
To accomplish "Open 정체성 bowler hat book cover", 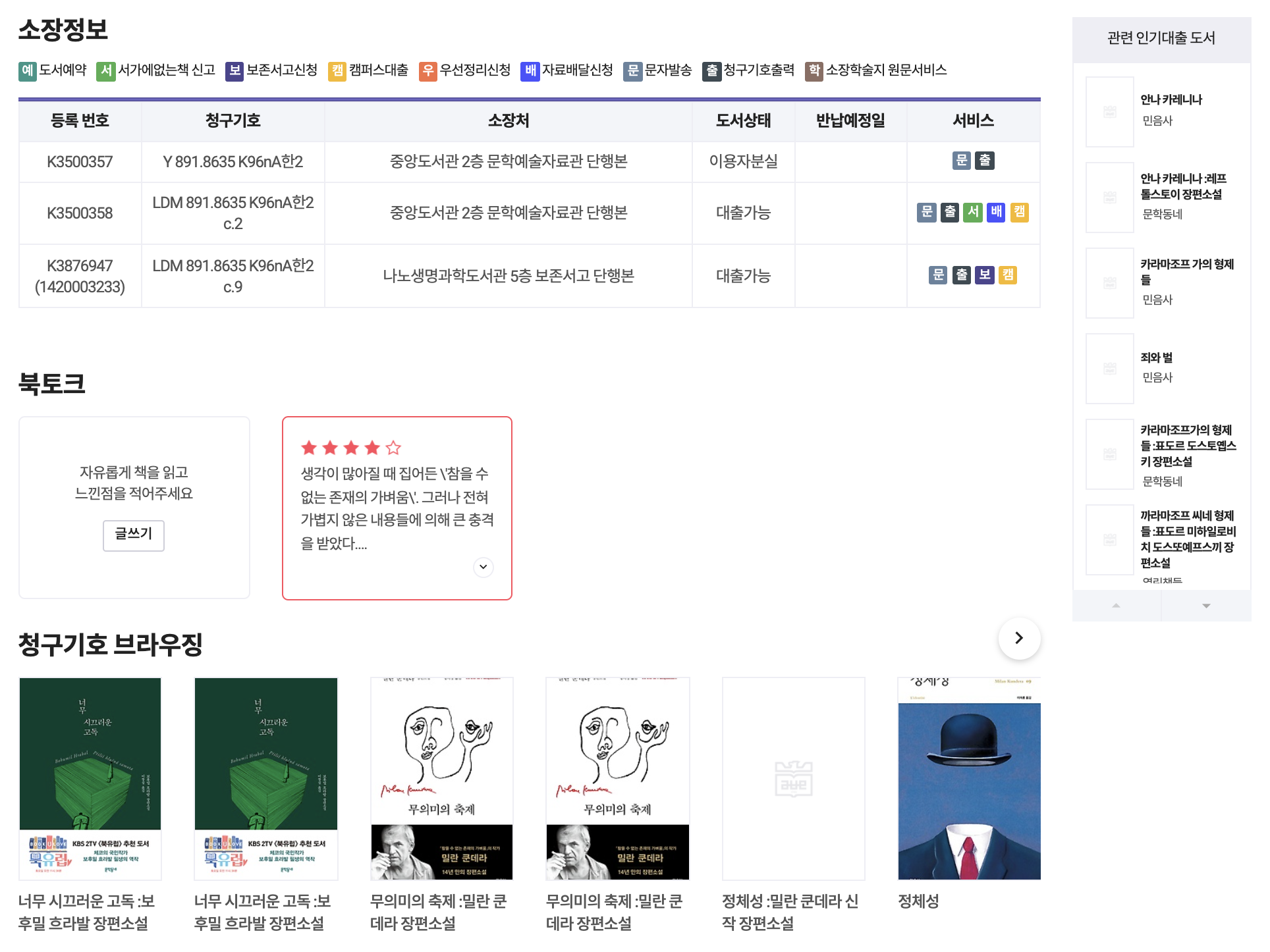I will pyautogui.click(x=969, y=779).
